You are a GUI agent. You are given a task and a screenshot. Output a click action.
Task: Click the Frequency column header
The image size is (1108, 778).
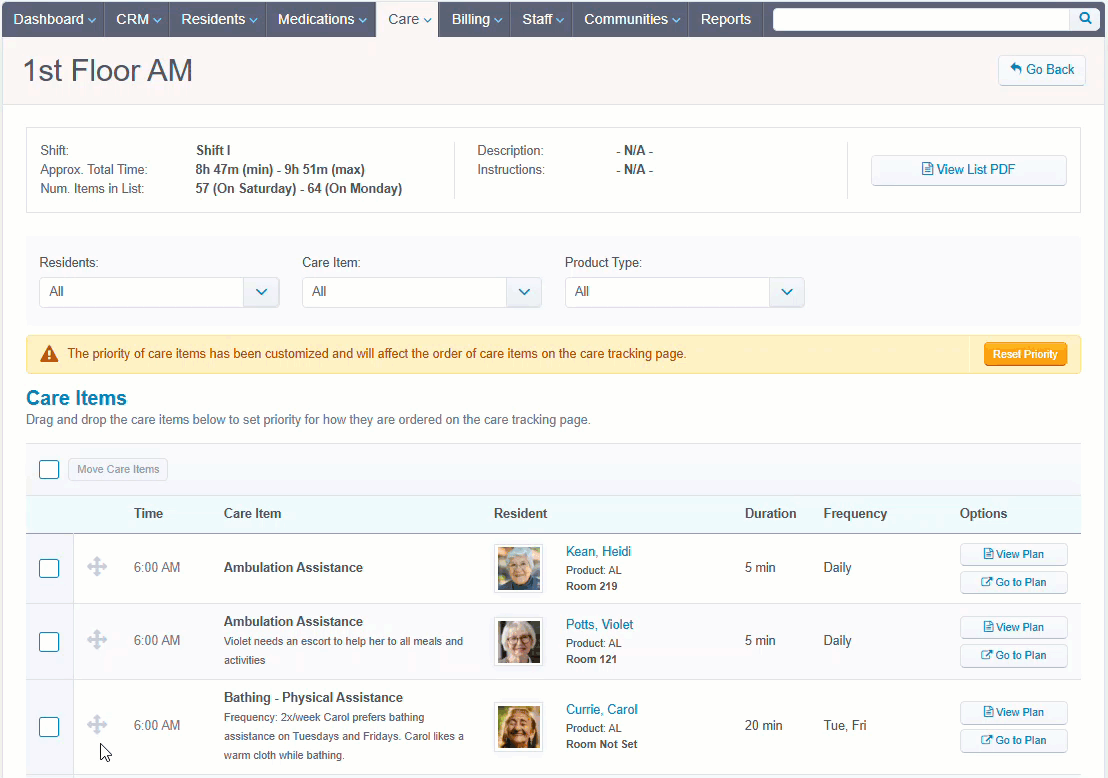point(855,514)
